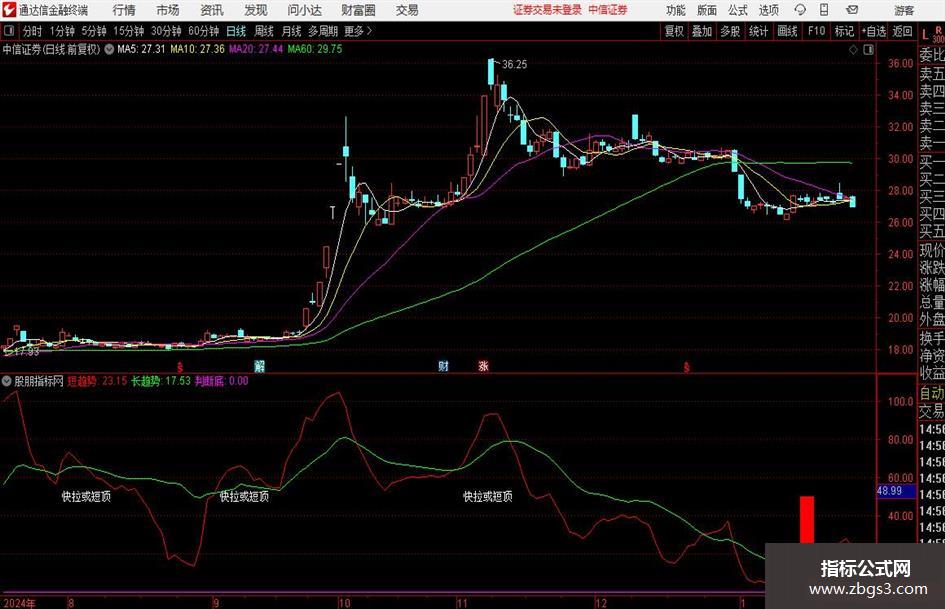Open the 多周期 multi-period view
Screen dimensions: 945x609
pyautogui.click(x=323, y=31)
